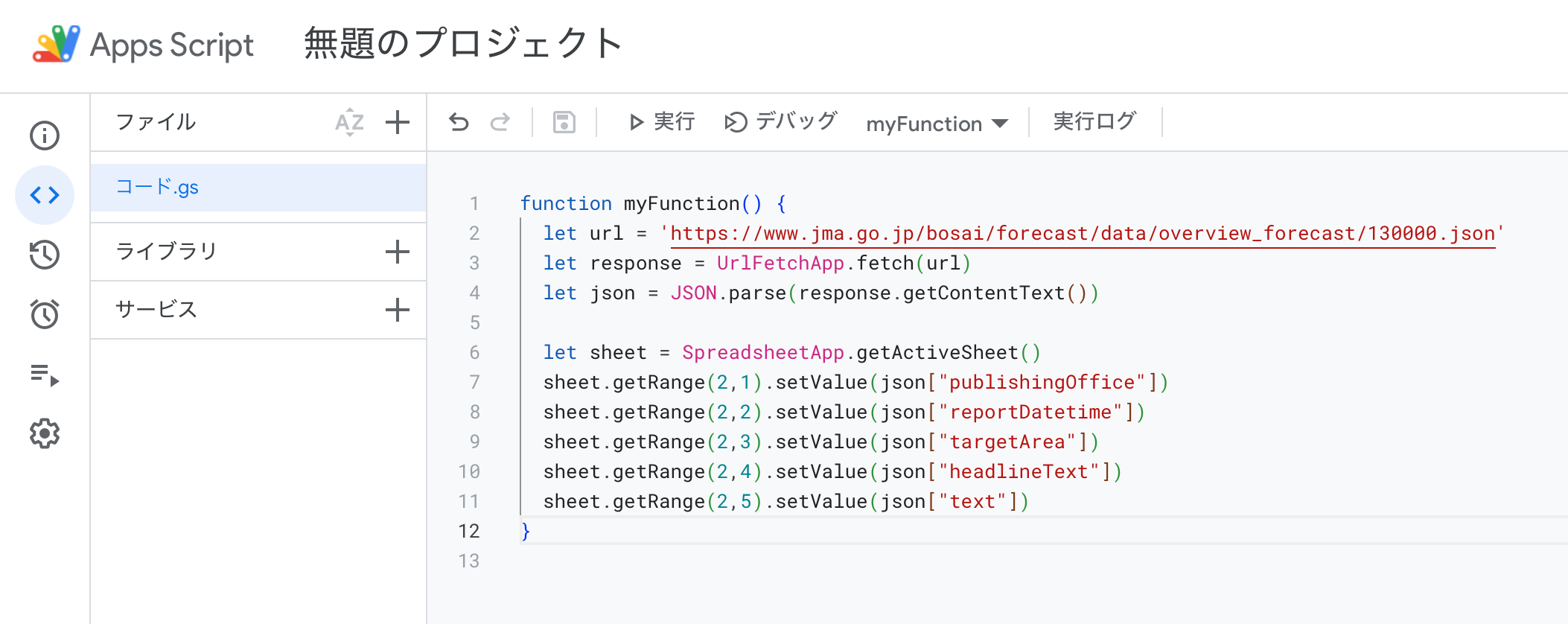Sort files alphabetically with AZ icon
The width and height of the screenshot is (1568, 624).
point(349,122)
